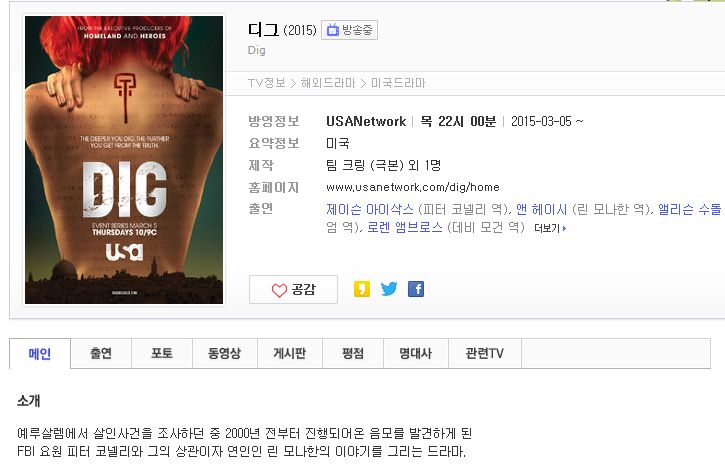Open the 메인 tab

pos(40,354)
